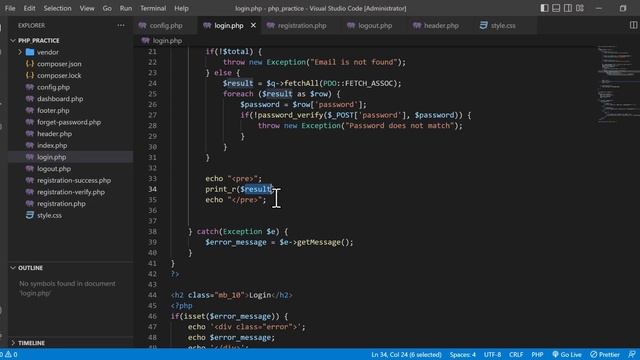
Task: Open Explorer more actions ellipsis
Action: tap(121, 25)
